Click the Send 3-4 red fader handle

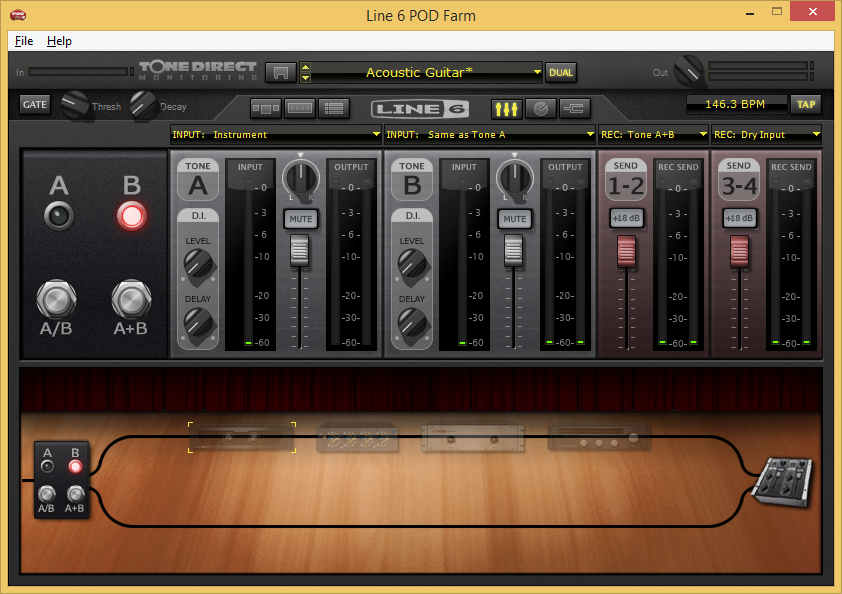click(739, 250)
